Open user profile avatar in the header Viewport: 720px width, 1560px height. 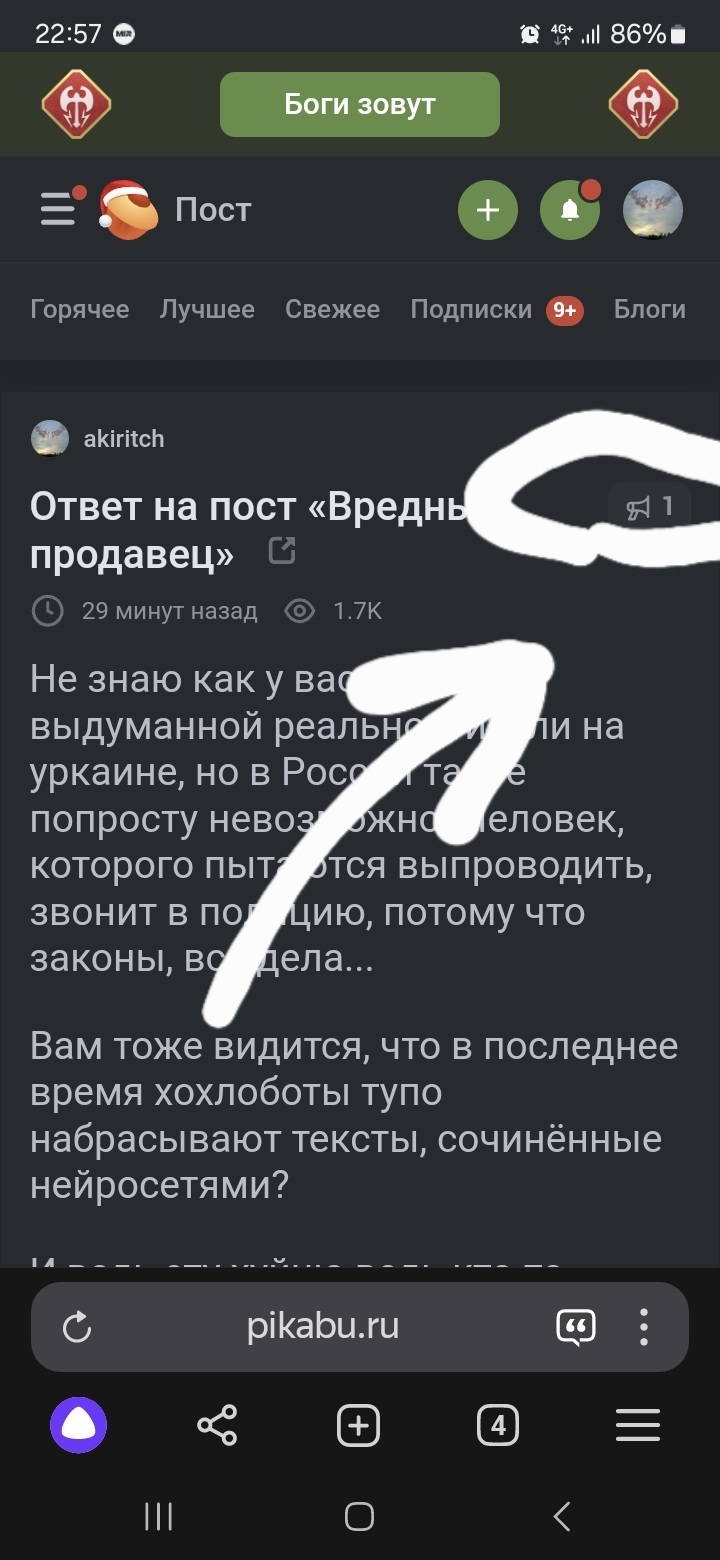click(x=653, y=210)
